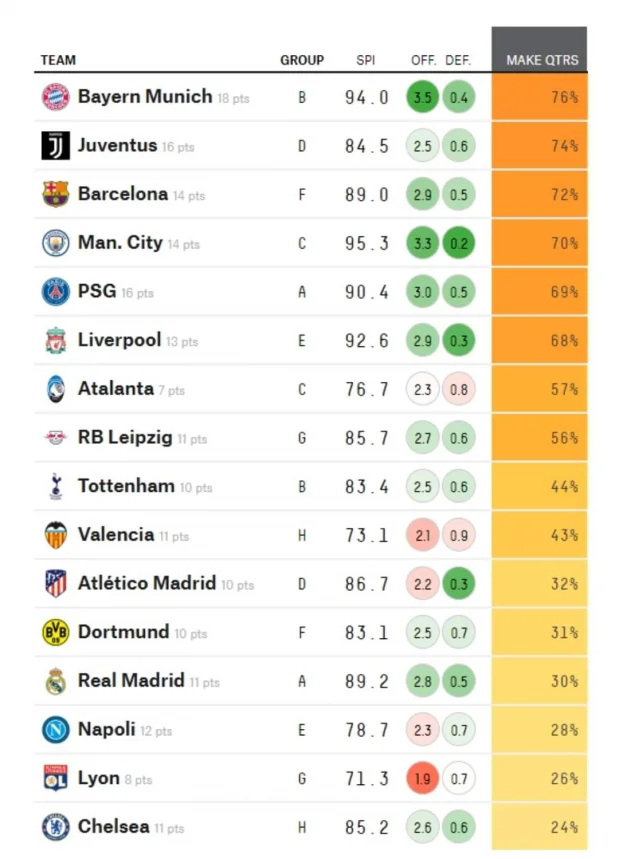Click the Tottenham cockerel crest
The height and width of the screenshot is (859, 619).
tap(55, 487)
